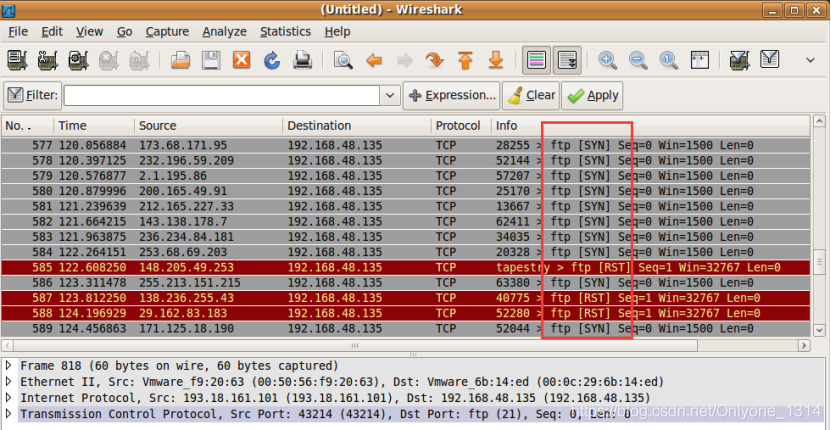Open display filters funnel icon

[x=770, y=59]
